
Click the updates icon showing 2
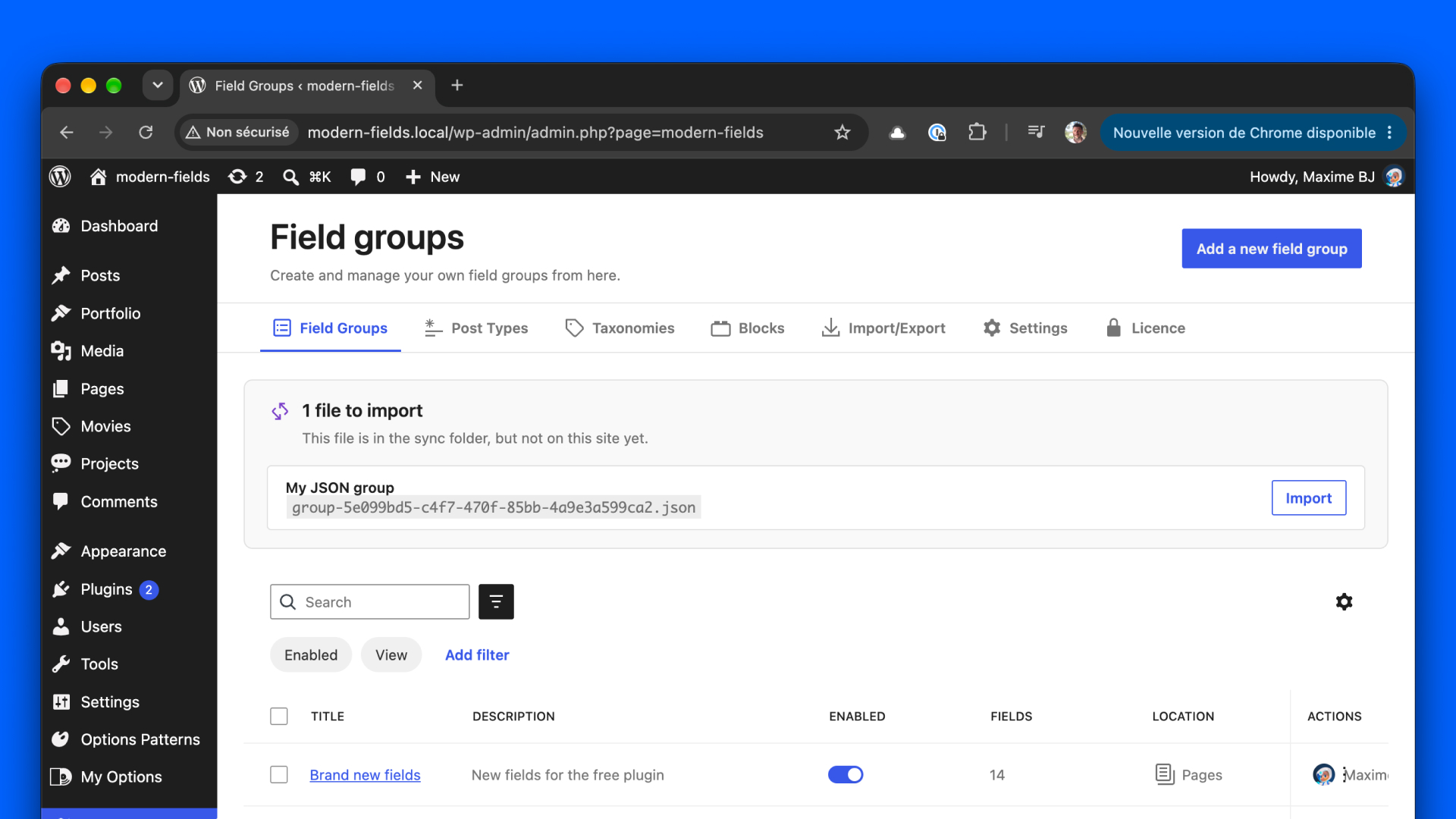pos(246,177)
